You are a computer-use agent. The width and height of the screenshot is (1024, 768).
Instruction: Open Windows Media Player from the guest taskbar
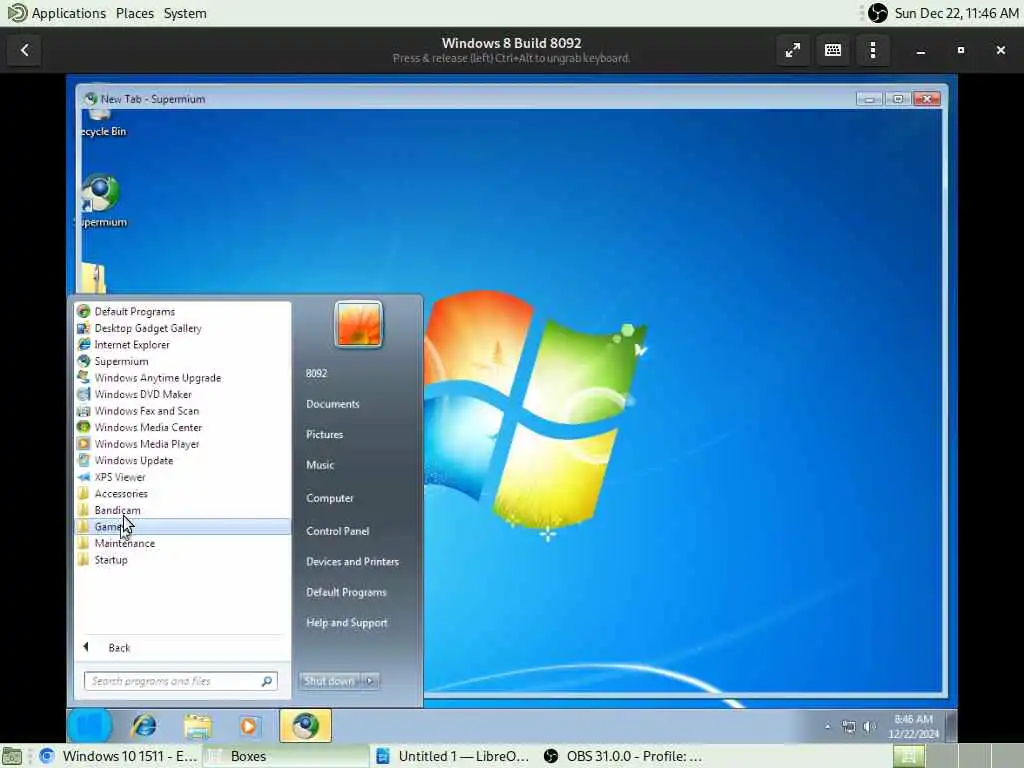pos(248,726)
